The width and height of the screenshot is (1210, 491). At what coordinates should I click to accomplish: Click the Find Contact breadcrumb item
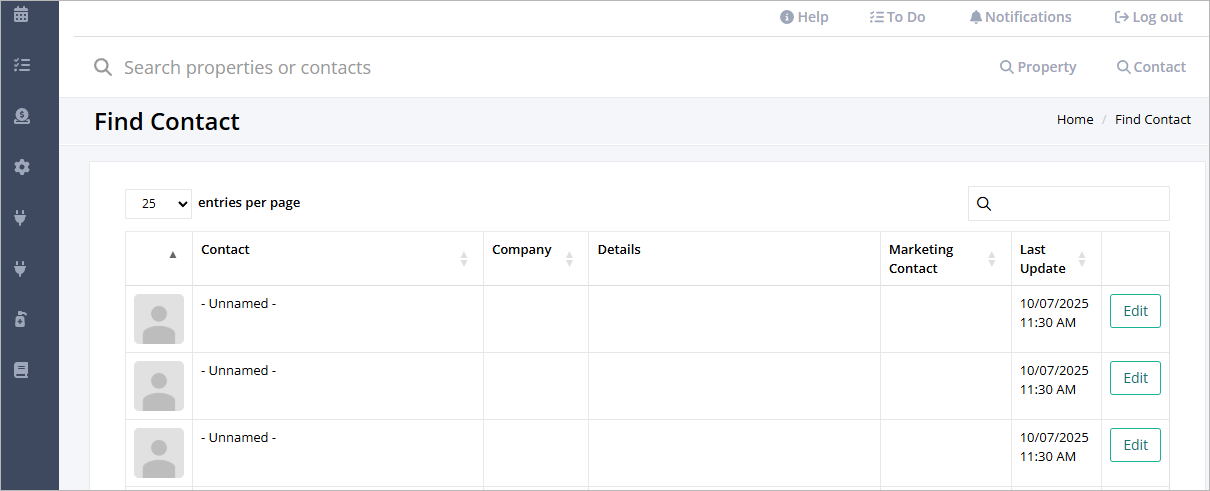(1153, 119)
